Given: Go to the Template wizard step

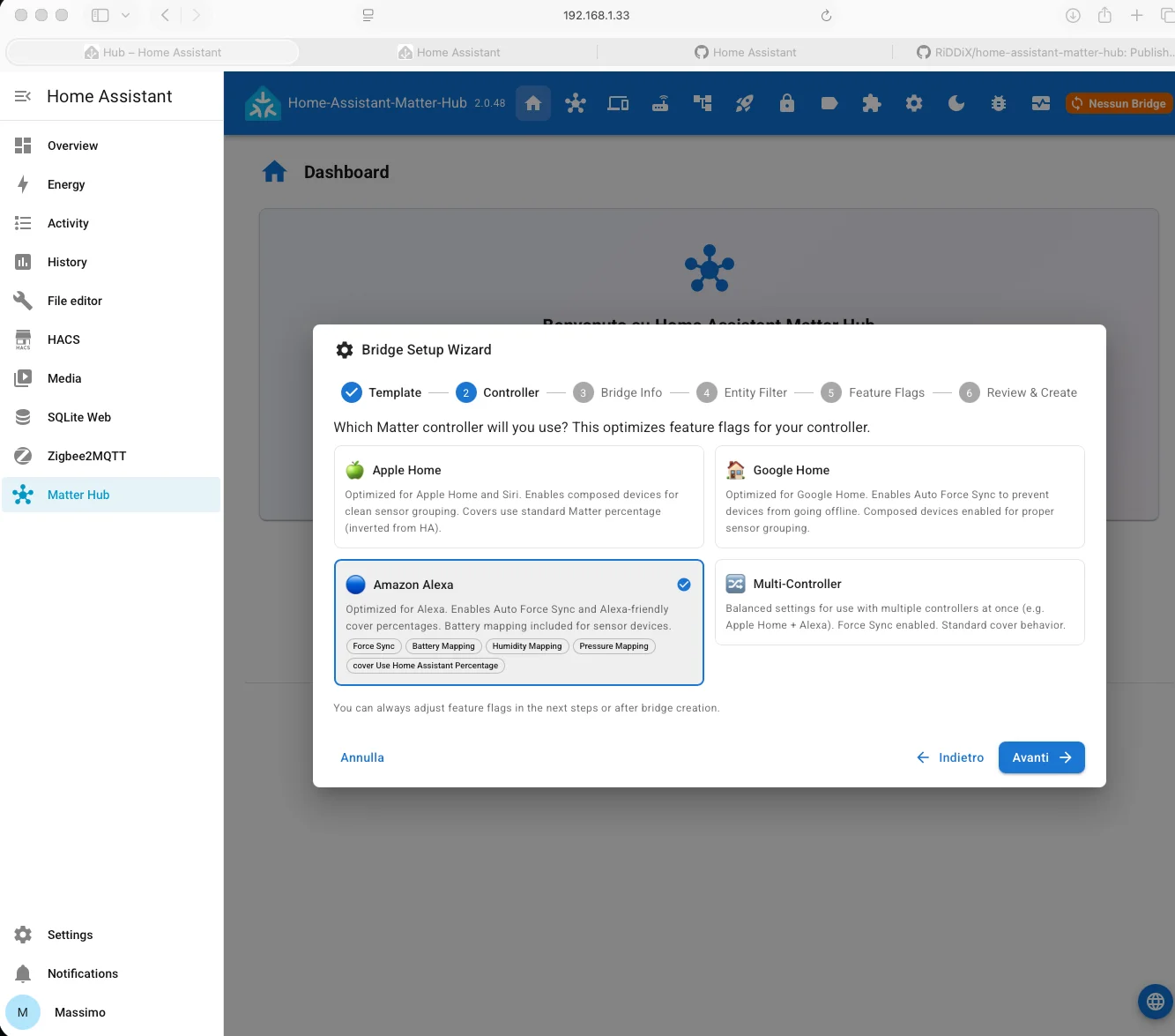Looking at the screenshot, I should (381, 392).
